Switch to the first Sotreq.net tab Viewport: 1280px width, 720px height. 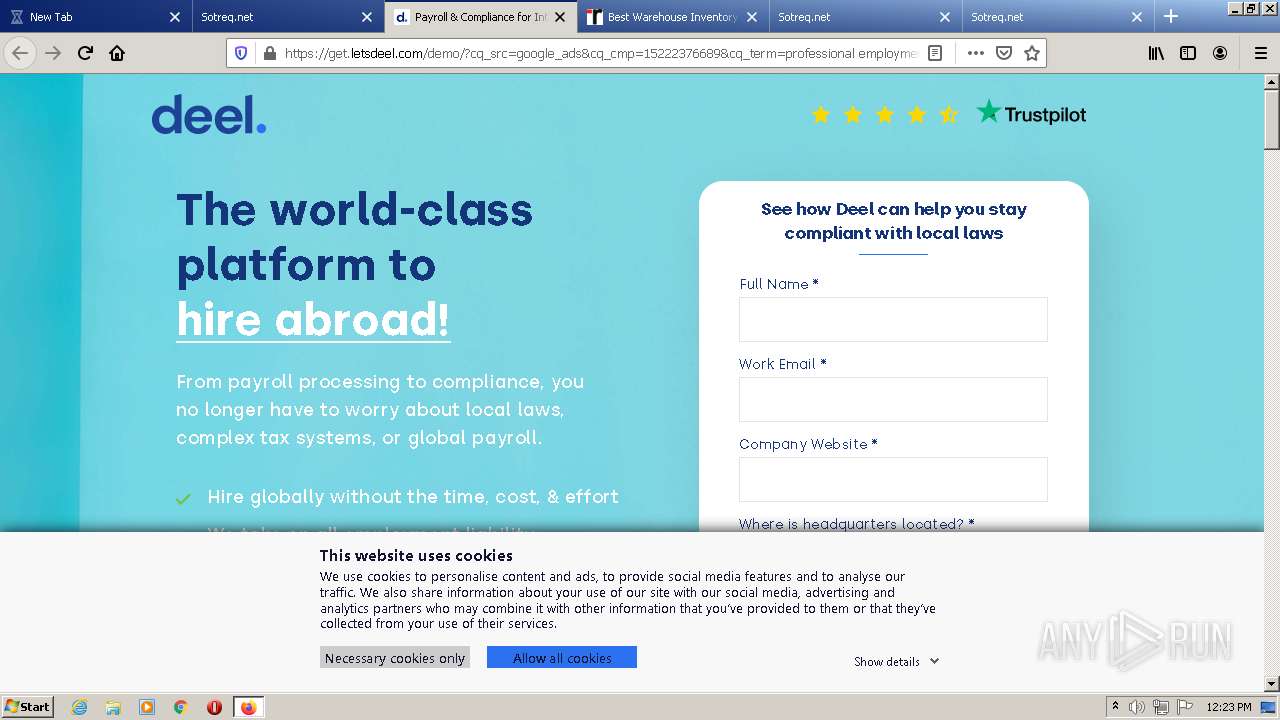pos(286,16)
